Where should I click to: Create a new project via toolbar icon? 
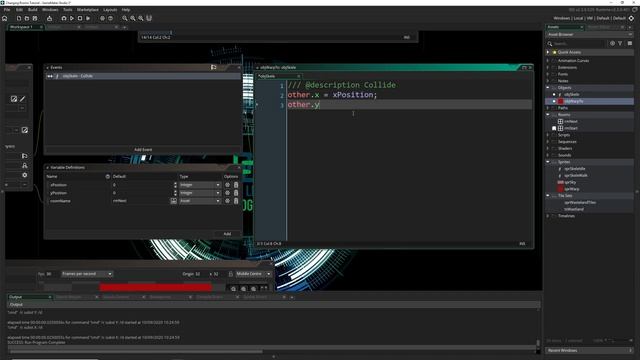(19, 18)
